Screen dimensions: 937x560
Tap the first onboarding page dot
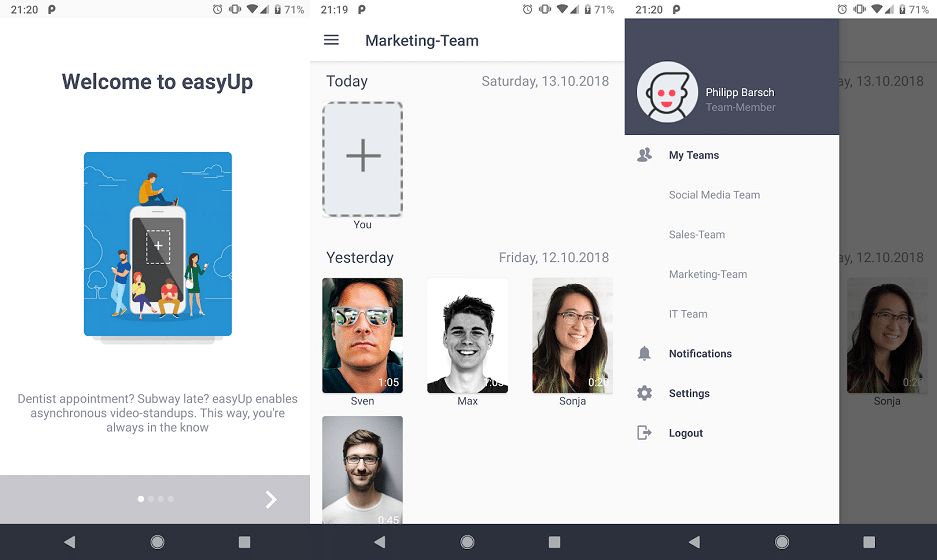point(141,499)
